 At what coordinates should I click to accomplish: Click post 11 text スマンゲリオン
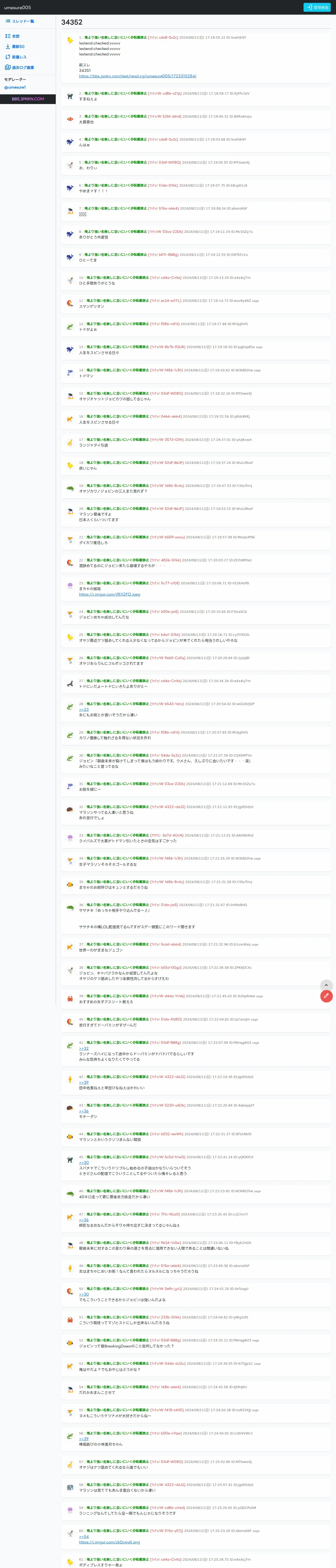coord(92,306)
